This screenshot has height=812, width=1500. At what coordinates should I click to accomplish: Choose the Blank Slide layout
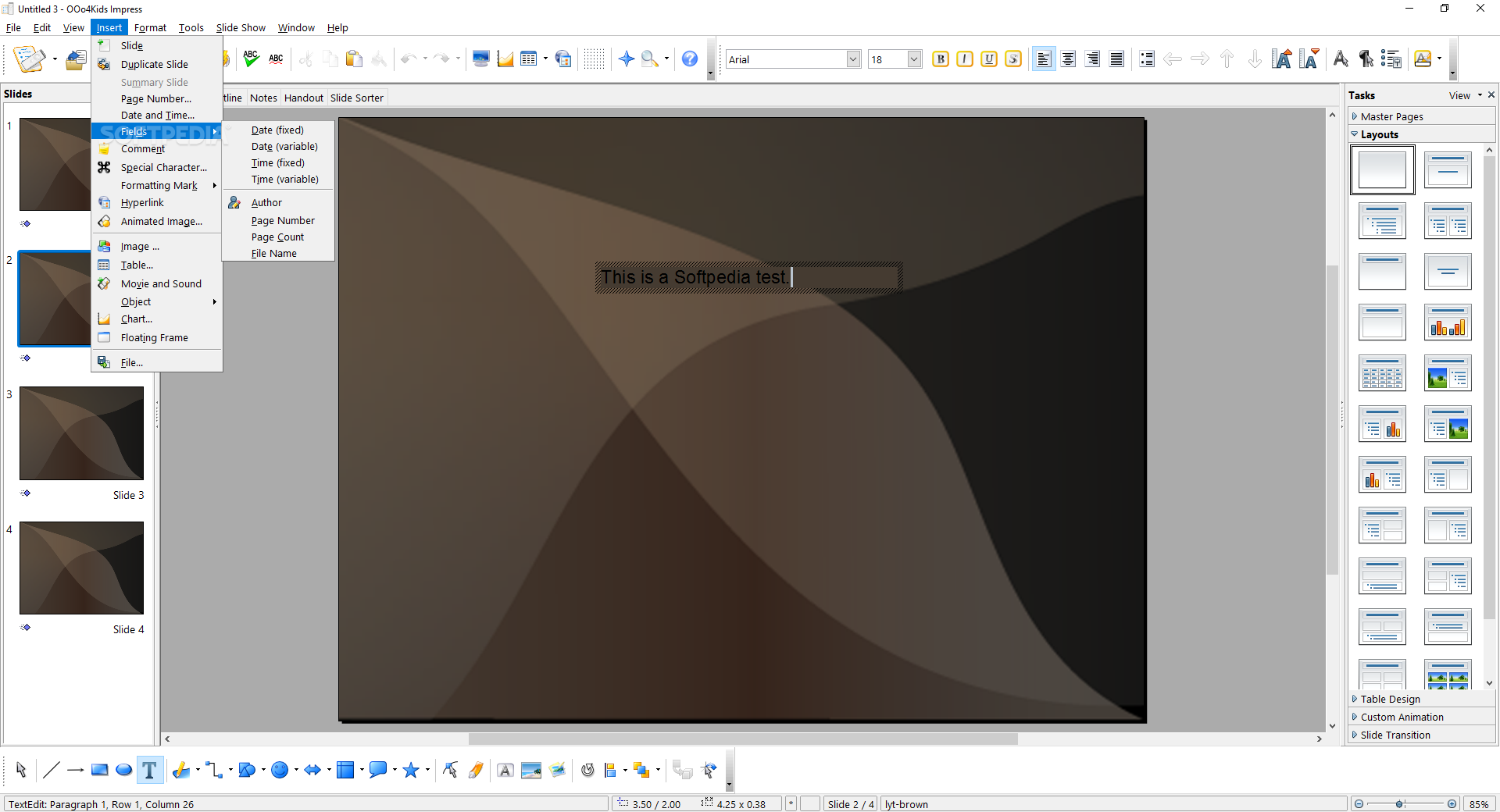1382,169
